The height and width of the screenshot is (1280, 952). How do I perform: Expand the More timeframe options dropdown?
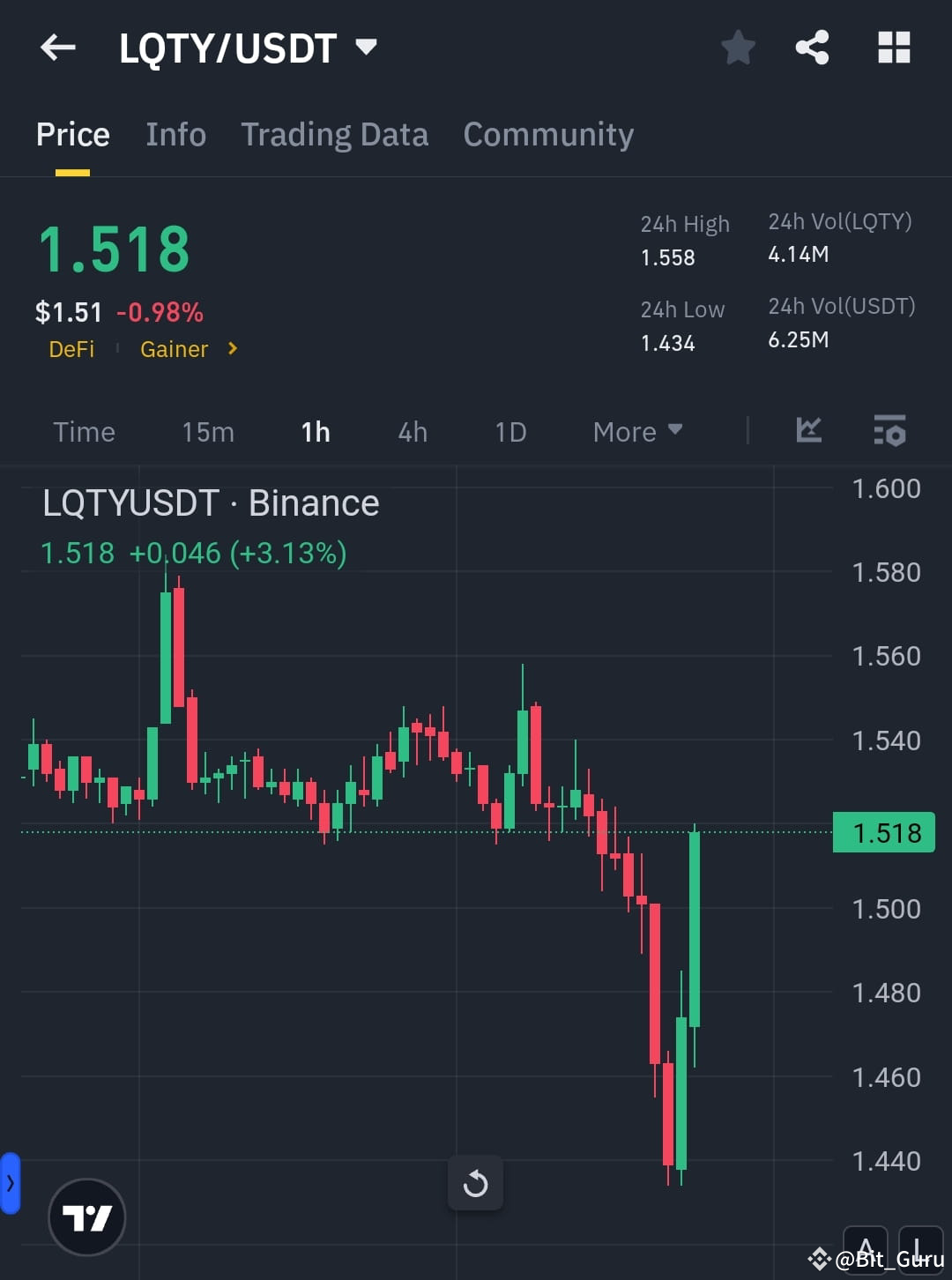pos(637,431)
